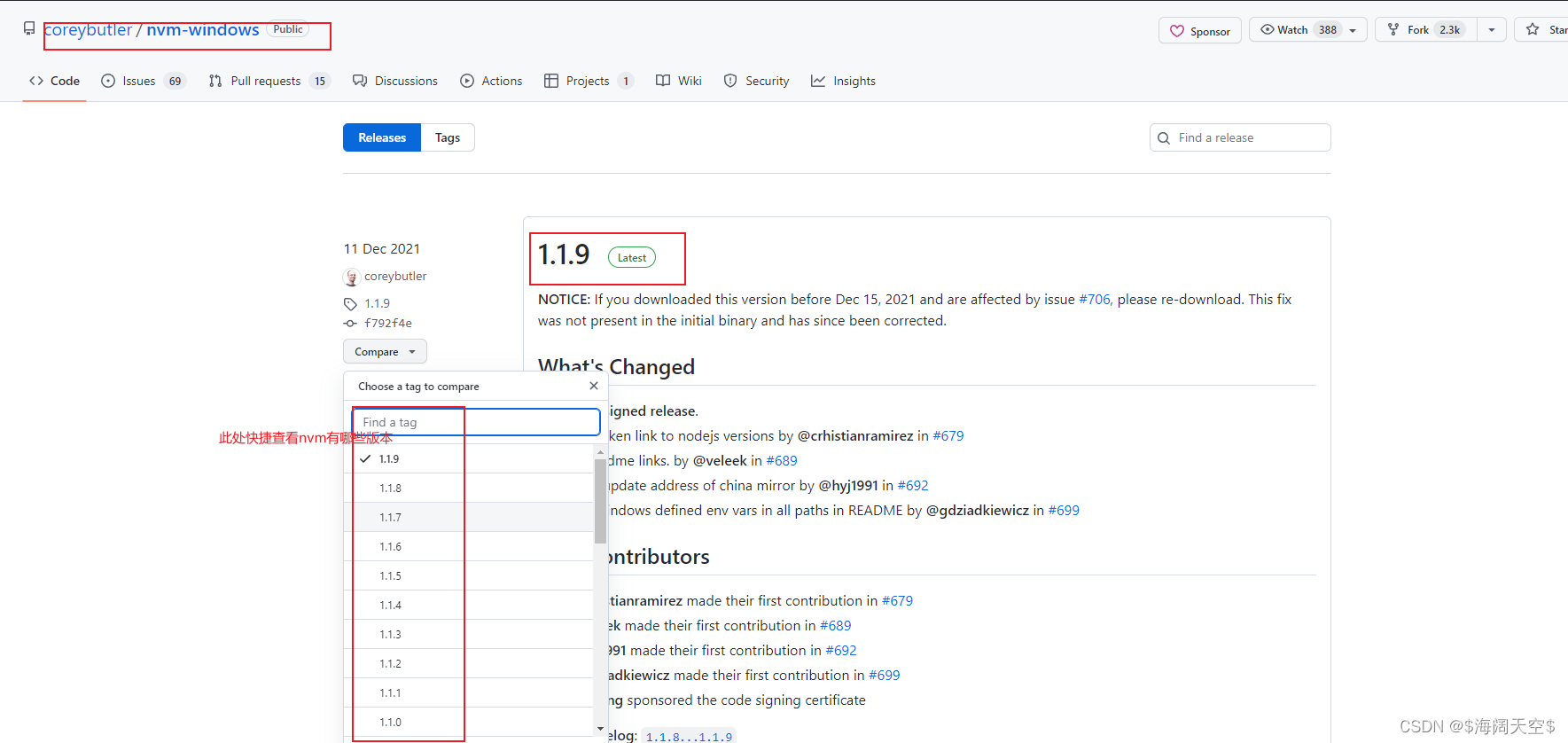Open the changelog pull request #679 link
Viewport: 1568px width, 743px height.
click(948, 436)
